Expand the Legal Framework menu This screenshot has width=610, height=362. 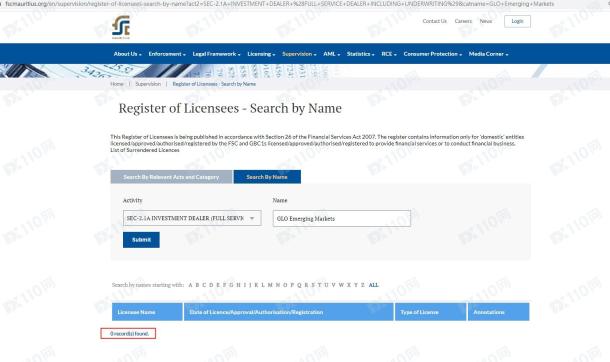click(216, 54)
